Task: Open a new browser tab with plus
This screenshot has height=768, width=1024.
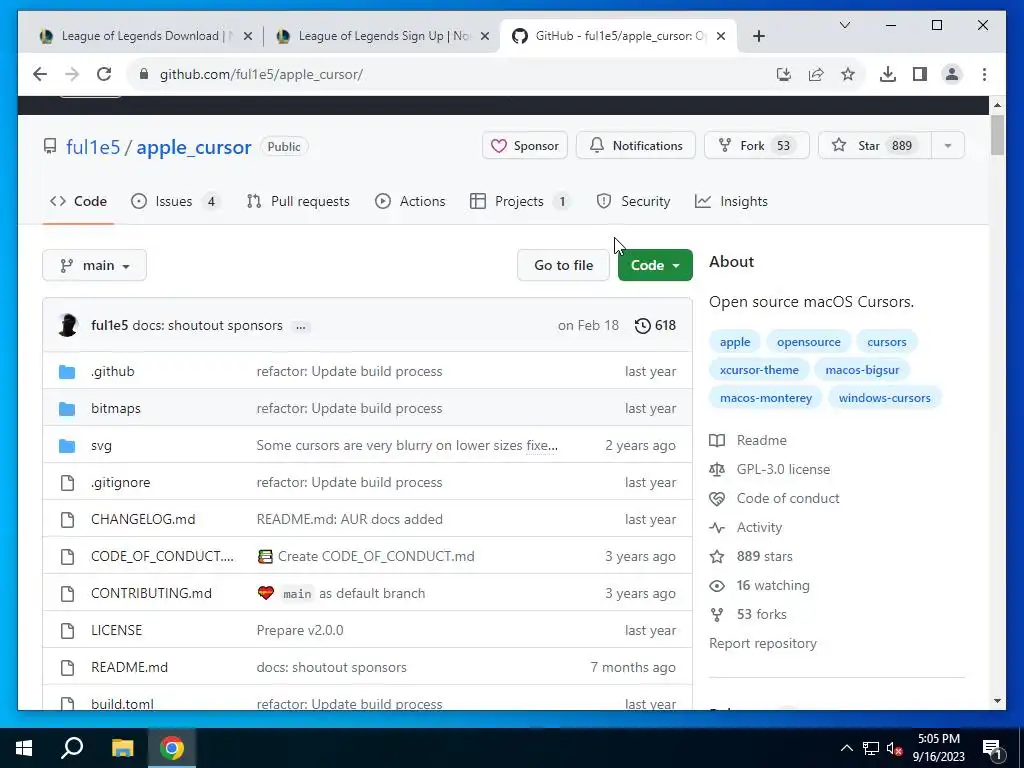Action: click(758, 36)
